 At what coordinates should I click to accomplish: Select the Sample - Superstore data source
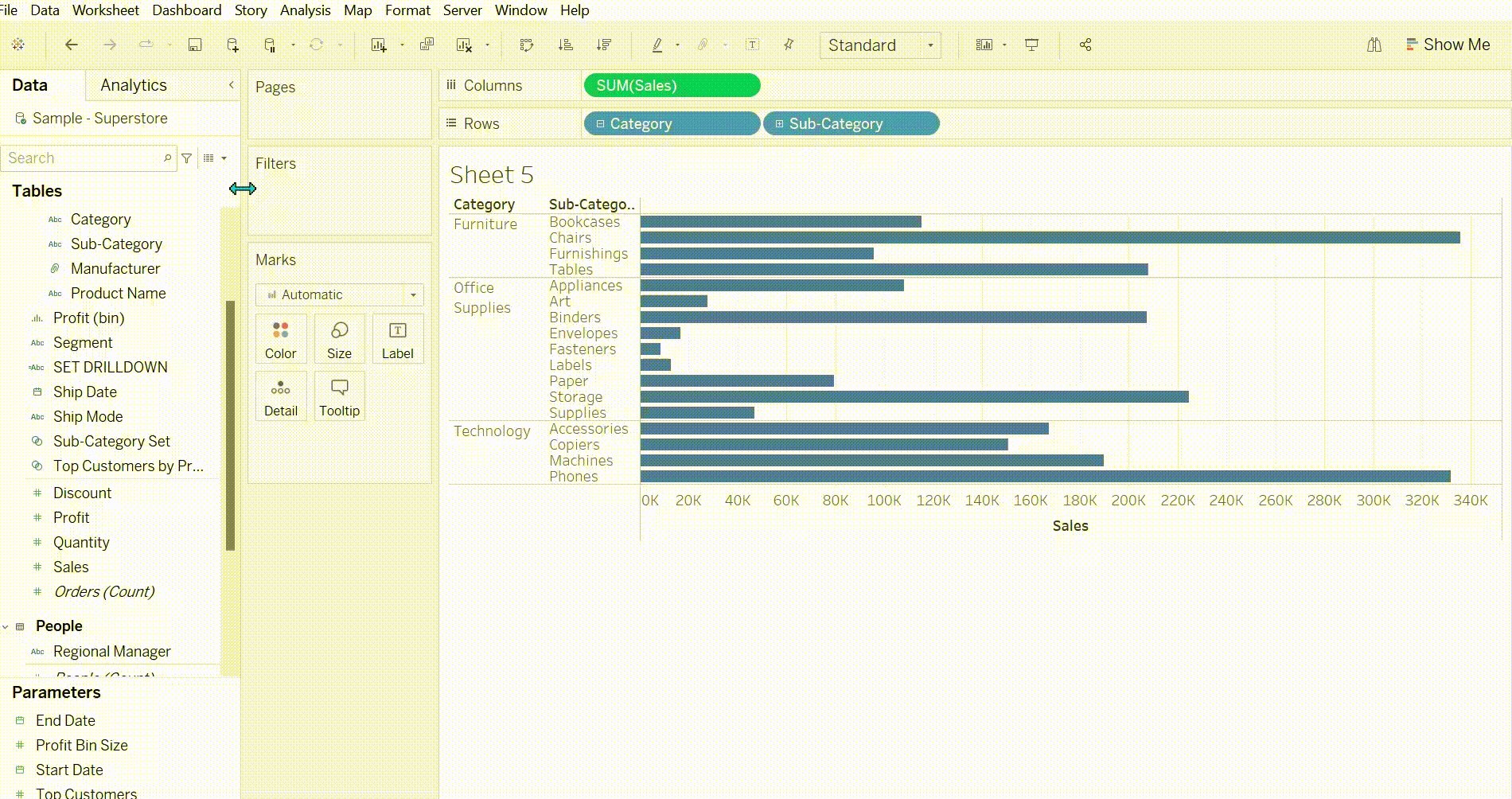point(99,119)
